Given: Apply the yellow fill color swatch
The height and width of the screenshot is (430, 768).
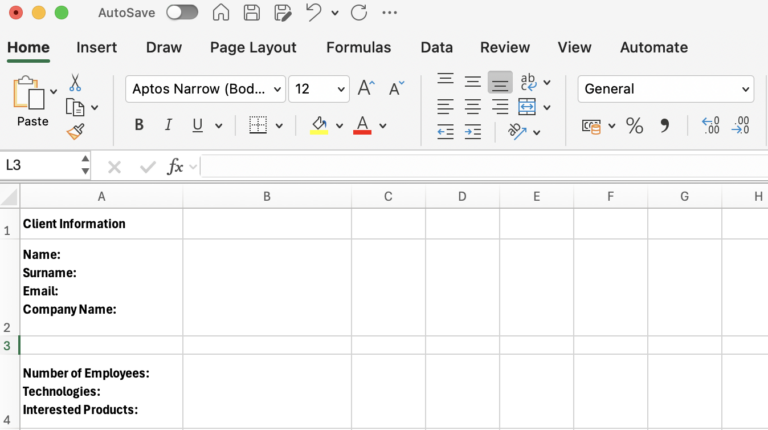Looking at the screenshot, I should (x=319, y=125).
